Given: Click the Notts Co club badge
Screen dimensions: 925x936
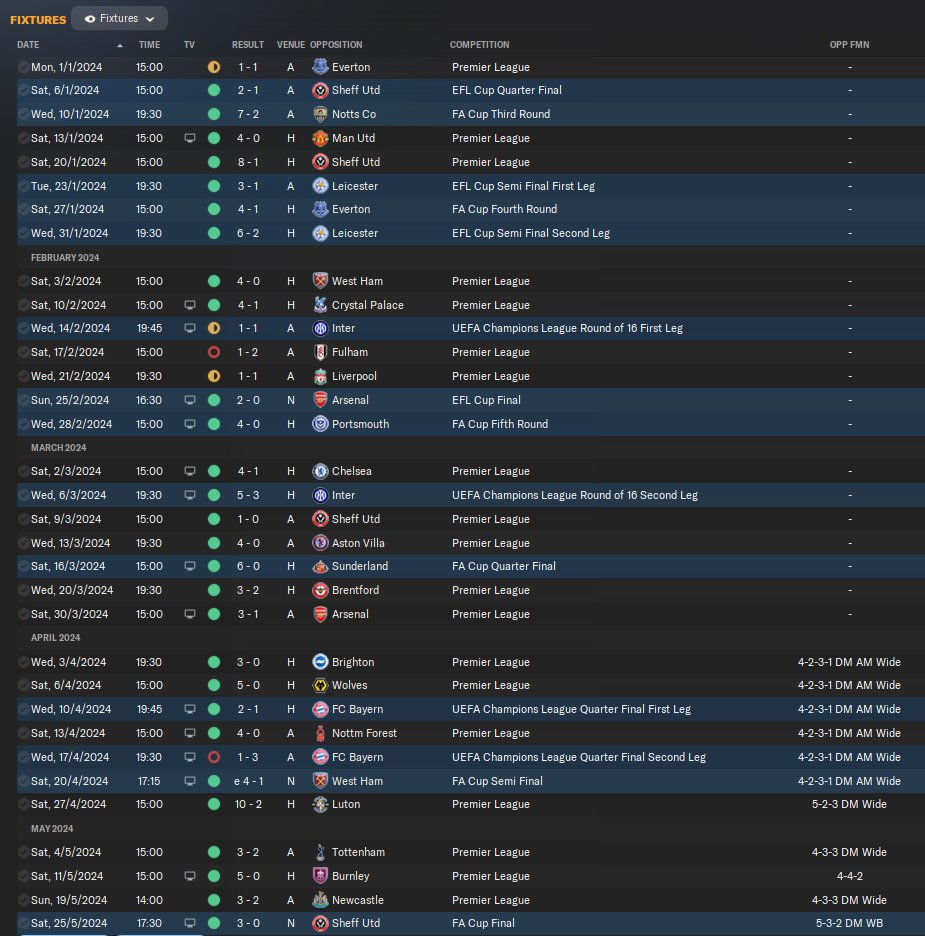Looking at the screenshot, I should [320, 114].
